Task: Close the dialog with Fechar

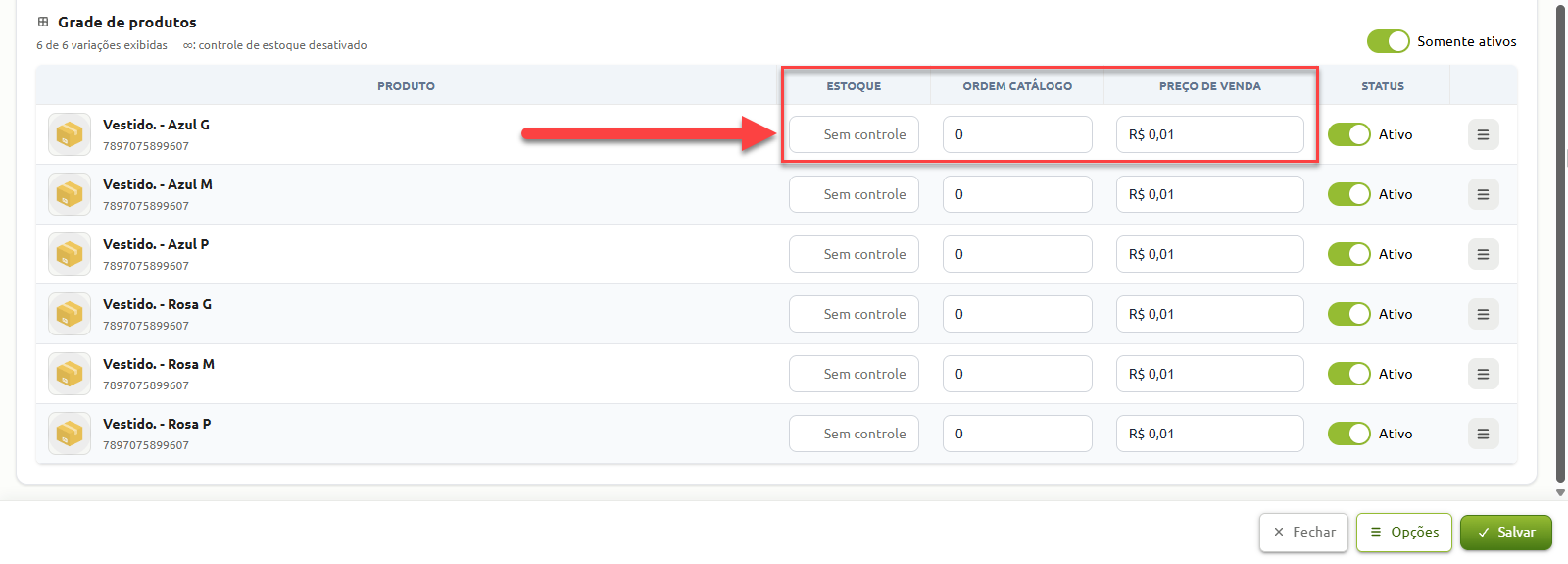Action: tap(1303, 532)
